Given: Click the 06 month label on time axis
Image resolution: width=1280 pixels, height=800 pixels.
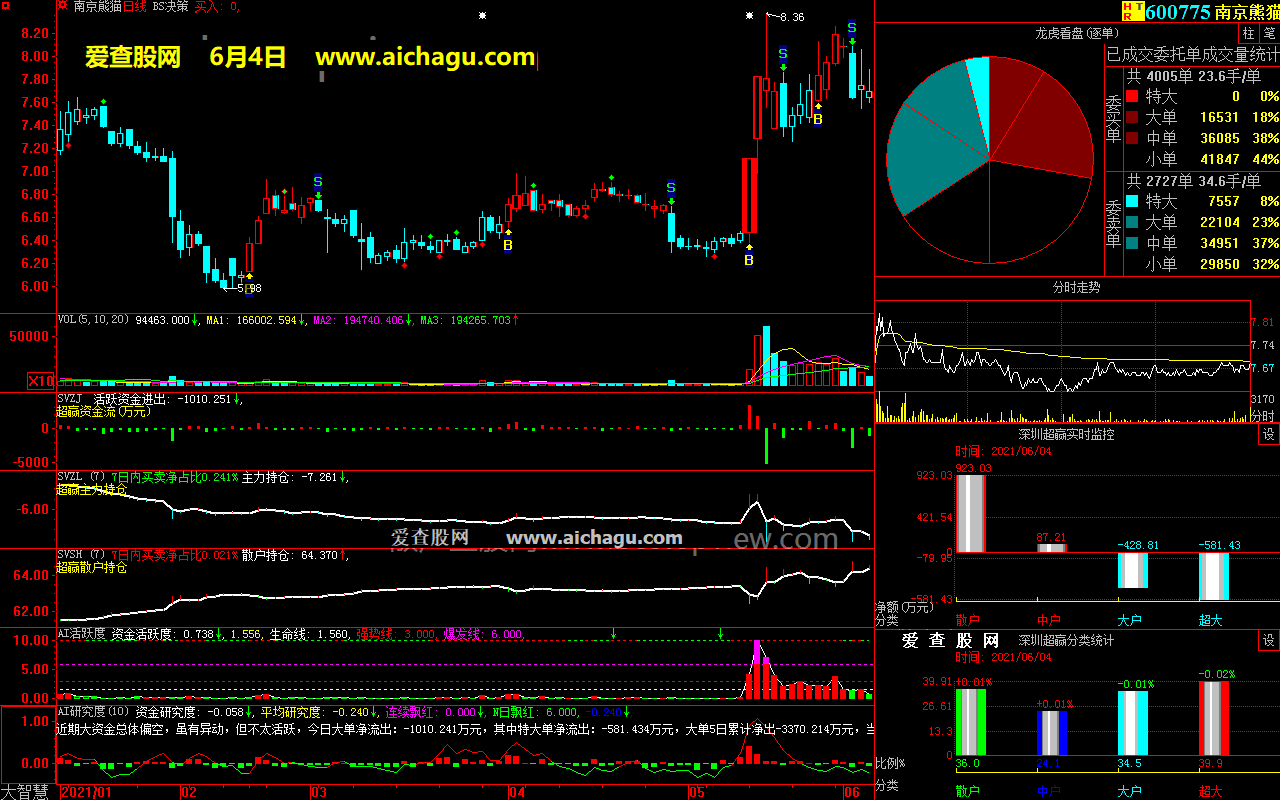Looking at the screenshot, I should click(x=852, y=792).
